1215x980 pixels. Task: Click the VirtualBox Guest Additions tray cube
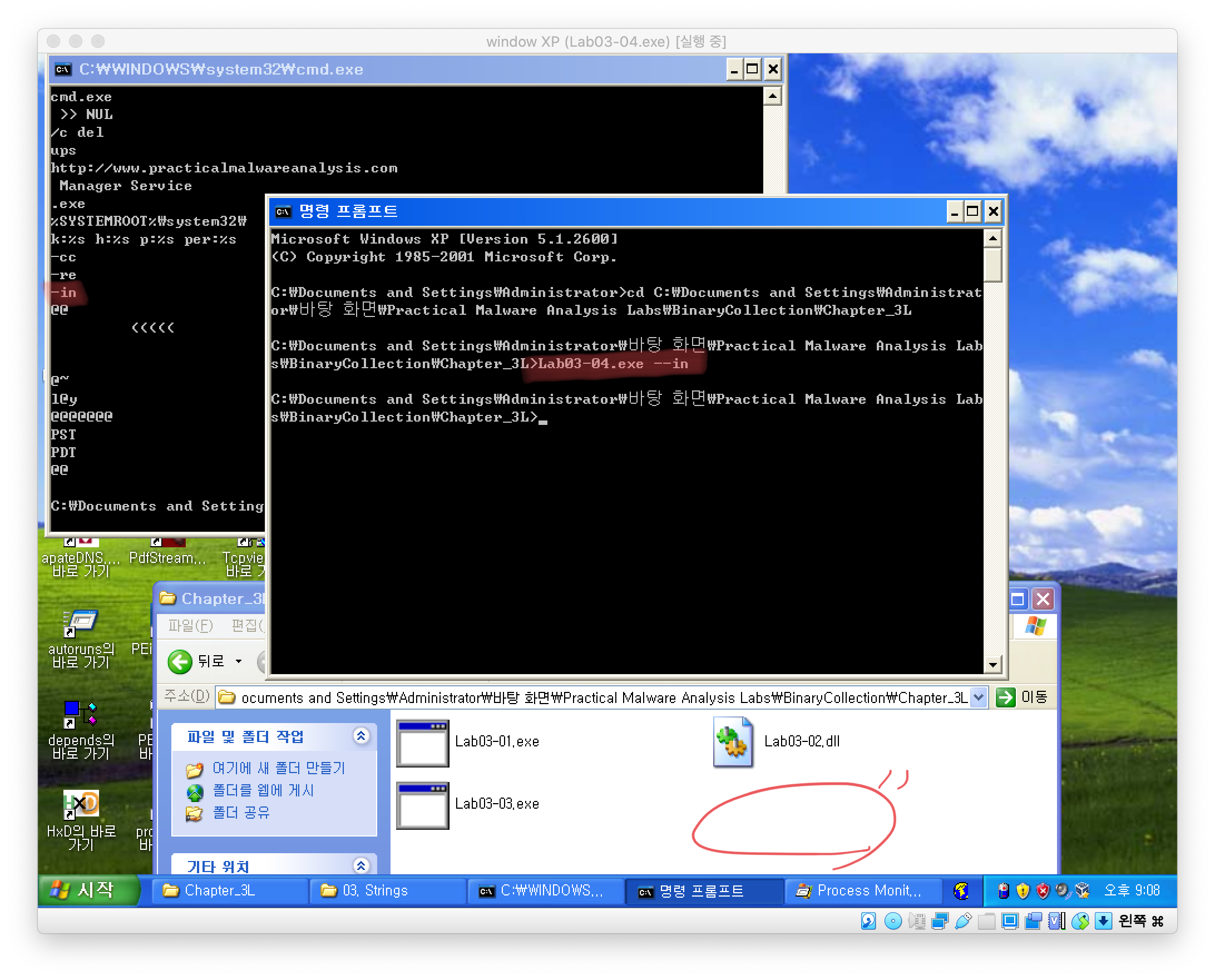[x=1083, y=891]
